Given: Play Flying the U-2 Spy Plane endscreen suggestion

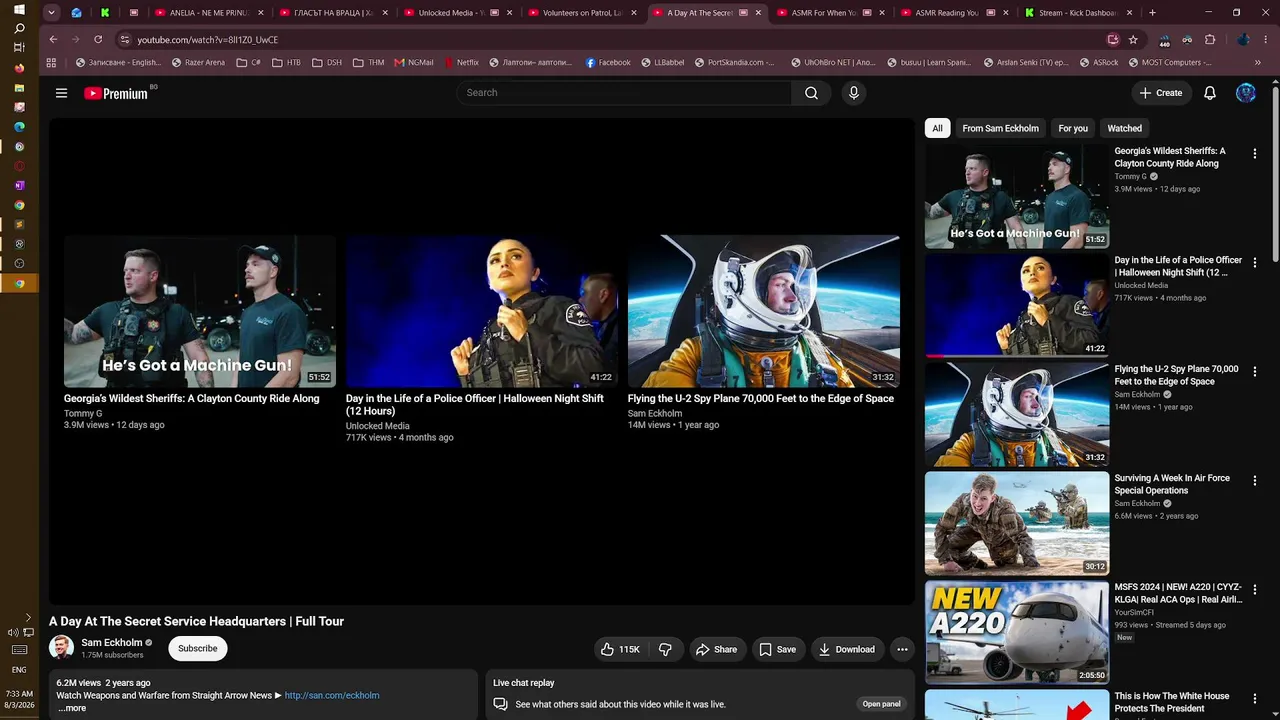Looking at the screenshot, I should (764, 311).
